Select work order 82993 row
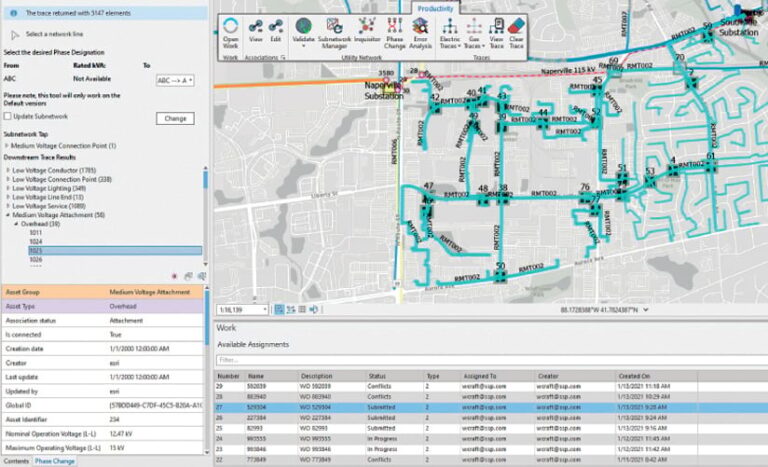This screenshot has width=768, height=467. point(492,428)
